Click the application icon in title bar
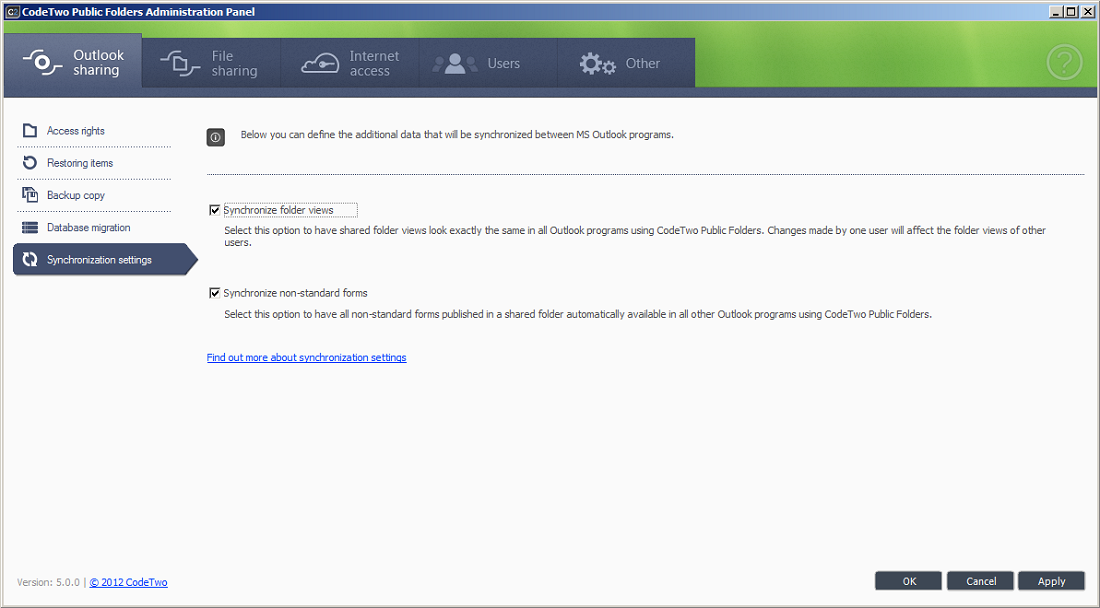The height and width of the screenshot is (608, 1100). coord(12,11)
